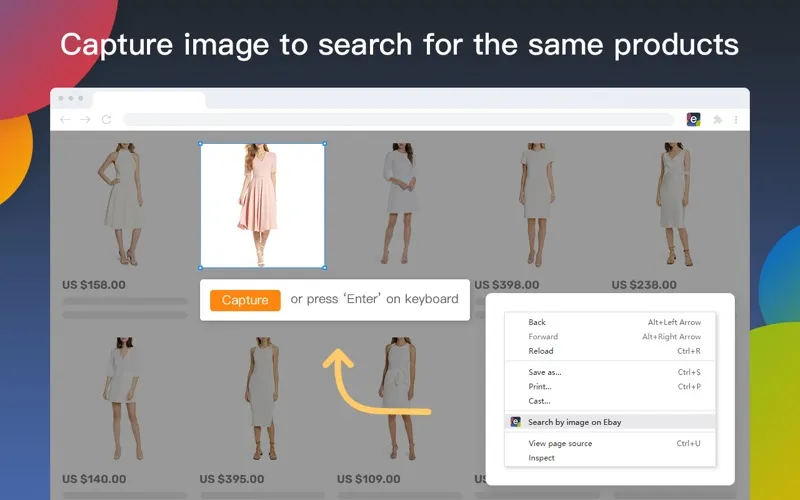Open the dress above US $109.00
This screenshot has height=500, width=800.
[x=399, y=398]
